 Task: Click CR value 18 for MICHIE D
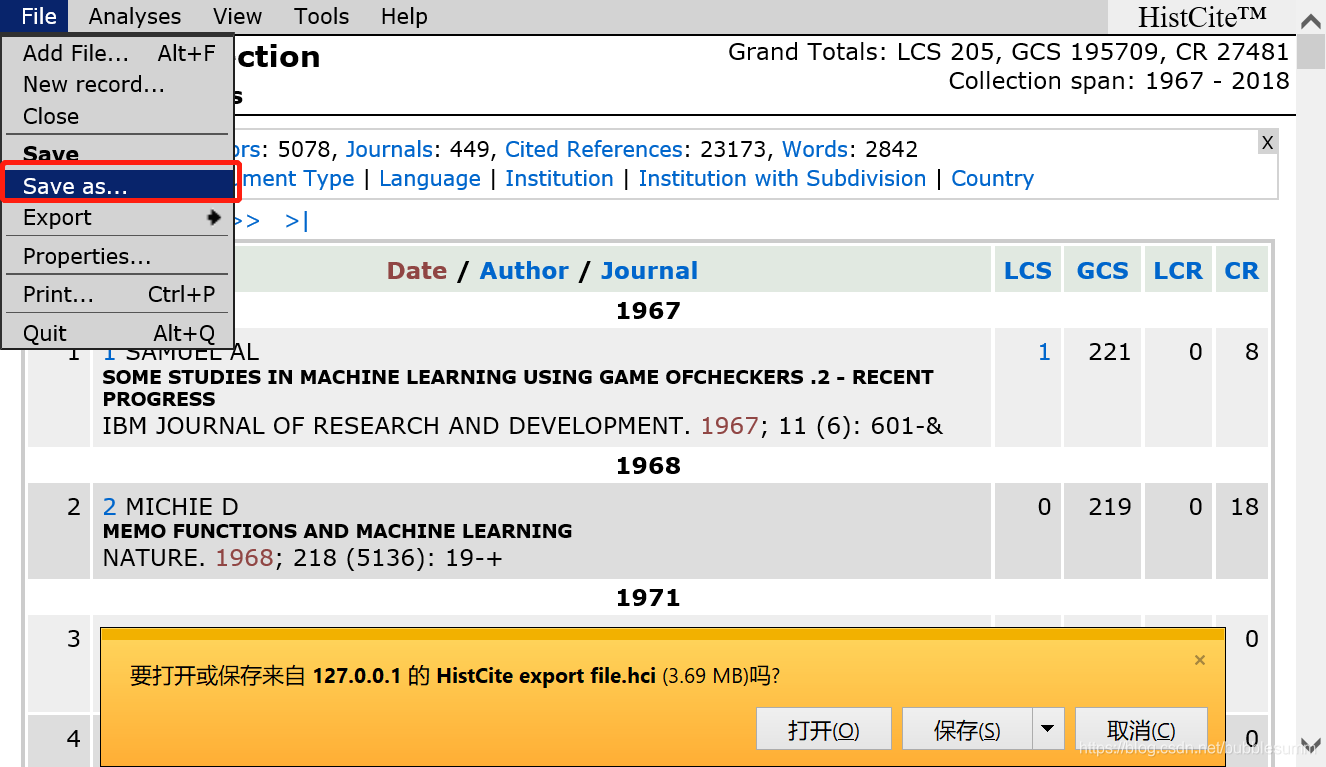click(1244, 507)
